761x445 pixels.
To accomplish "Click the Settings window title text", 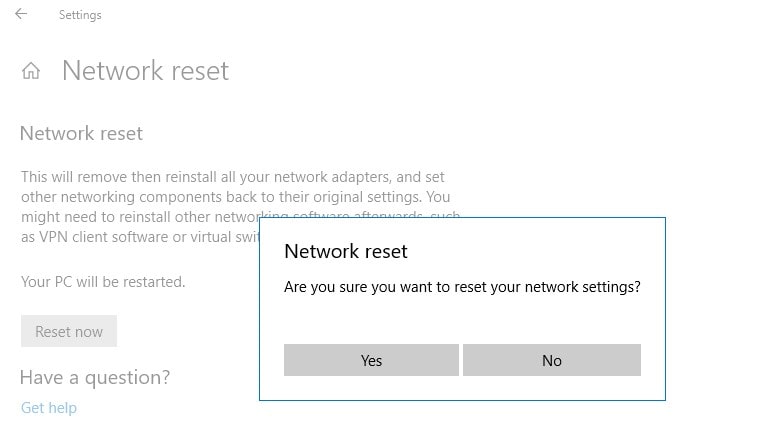I will (80, 15).
